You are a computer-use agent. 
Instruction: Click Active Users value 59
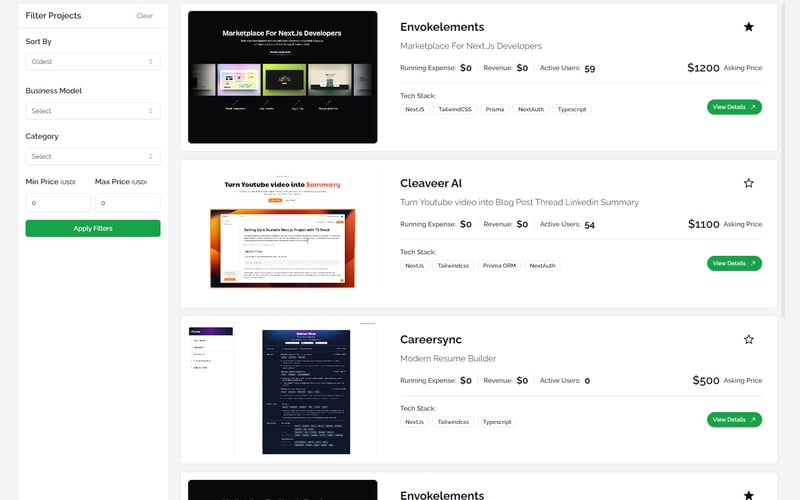589,68
